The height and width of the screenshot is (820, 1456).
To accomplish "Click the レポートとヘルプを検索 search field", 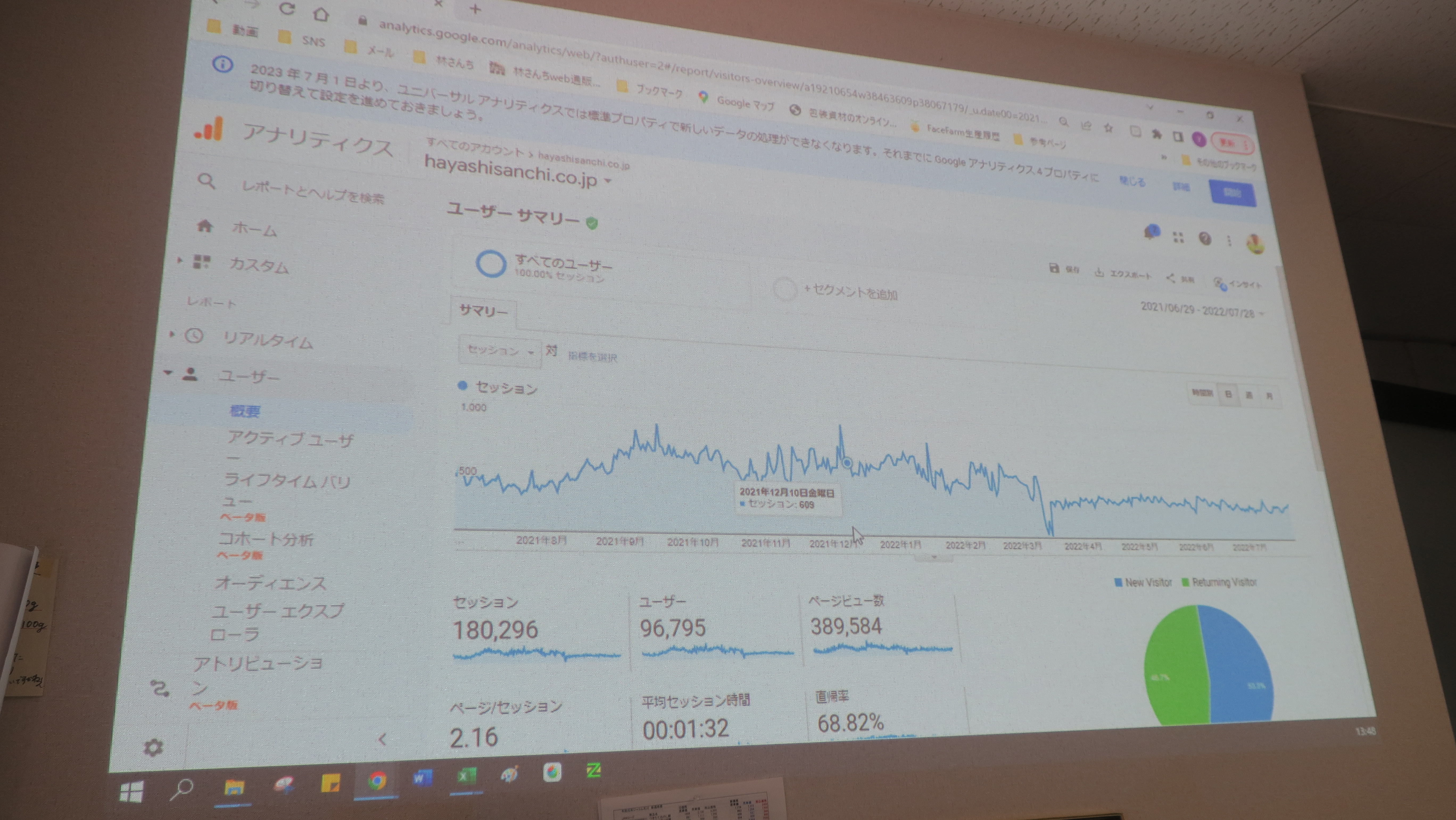I will tap(313, 192).
